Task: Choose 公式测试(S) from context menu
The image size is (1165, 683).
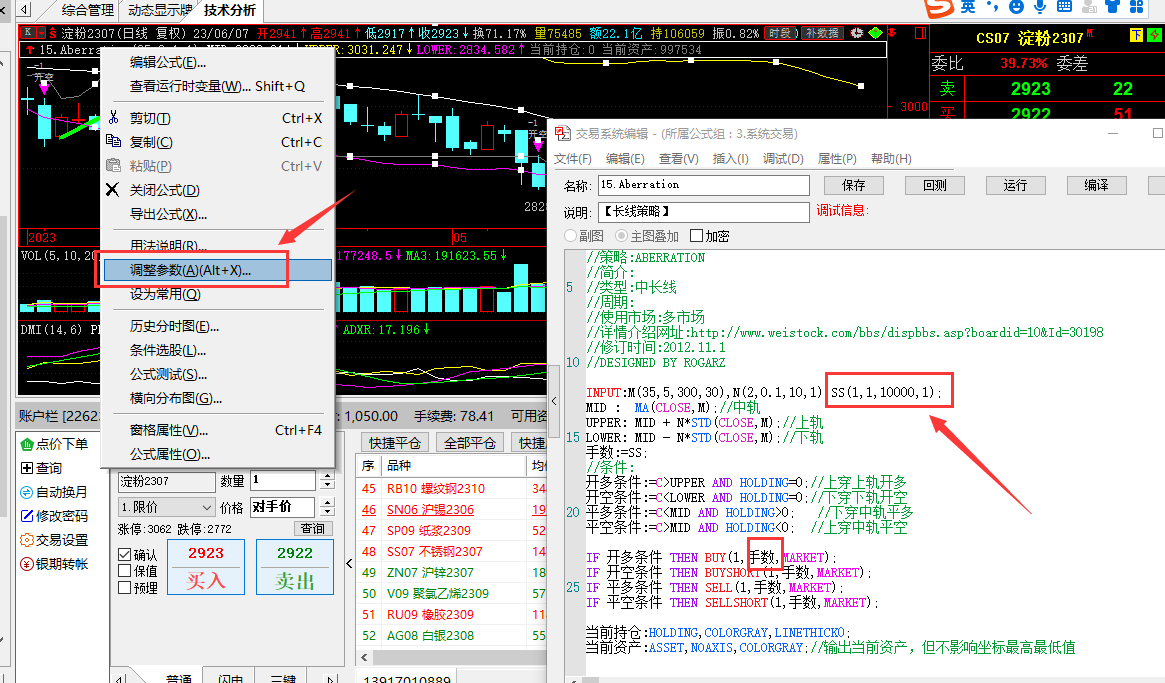Action: click(x=218, y=374)
